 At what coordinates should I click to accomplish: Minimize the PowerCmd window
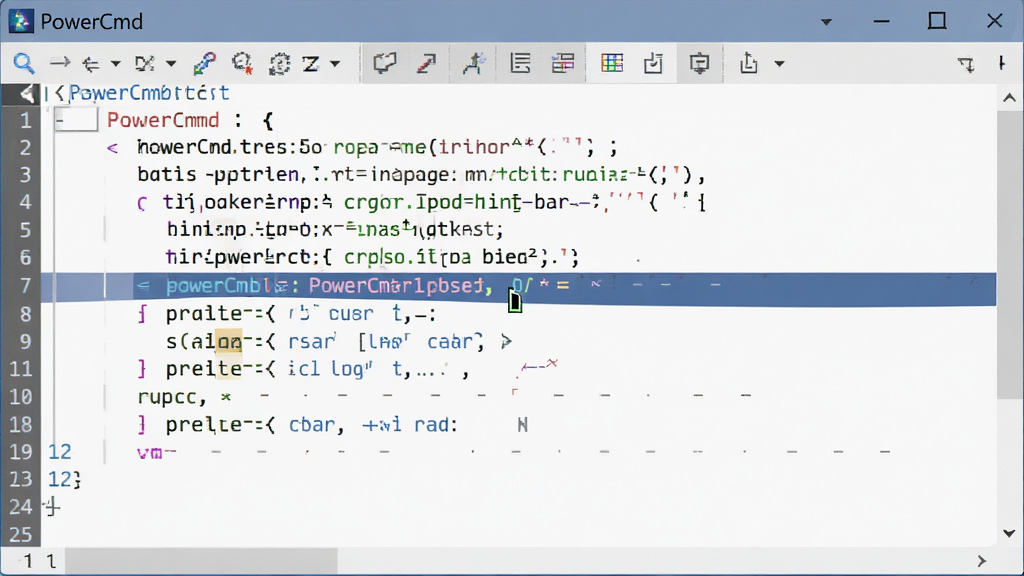pos(882,22)
